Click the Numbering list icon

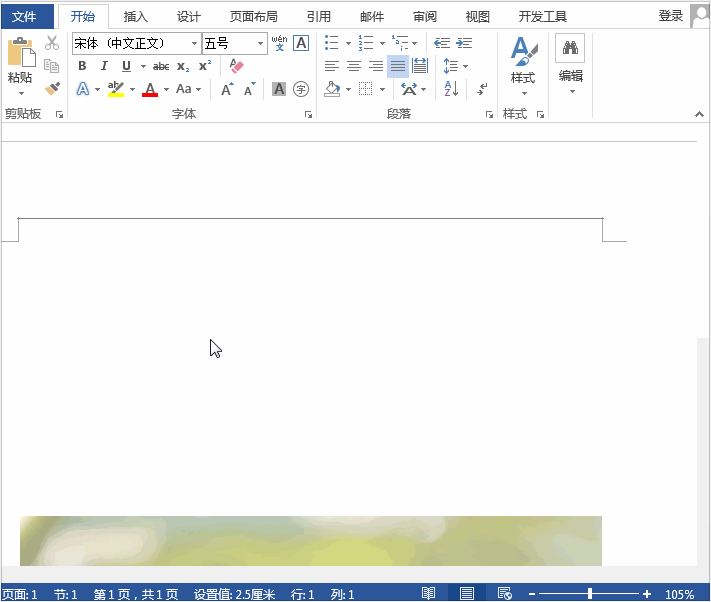pos(365,43)
